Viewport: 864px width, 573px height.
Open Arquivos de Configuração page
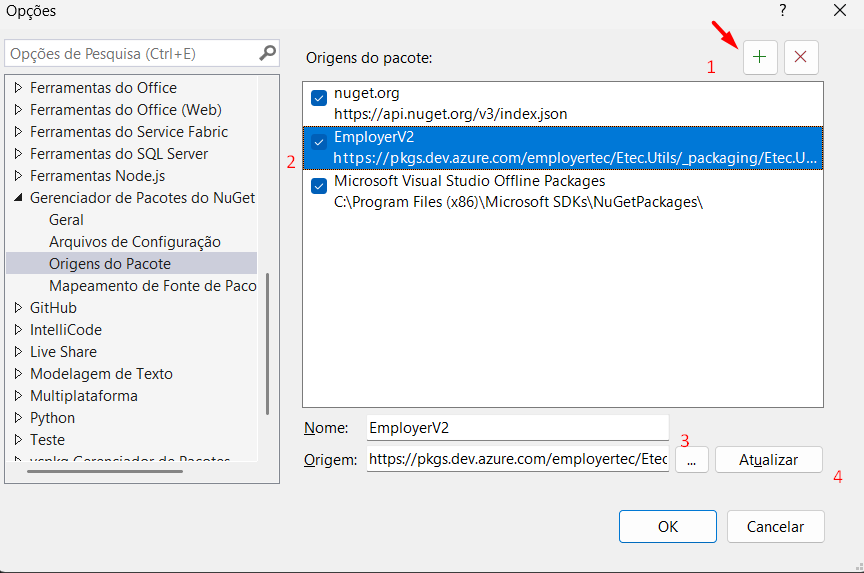pyautogui.click(x=134, y=242)
